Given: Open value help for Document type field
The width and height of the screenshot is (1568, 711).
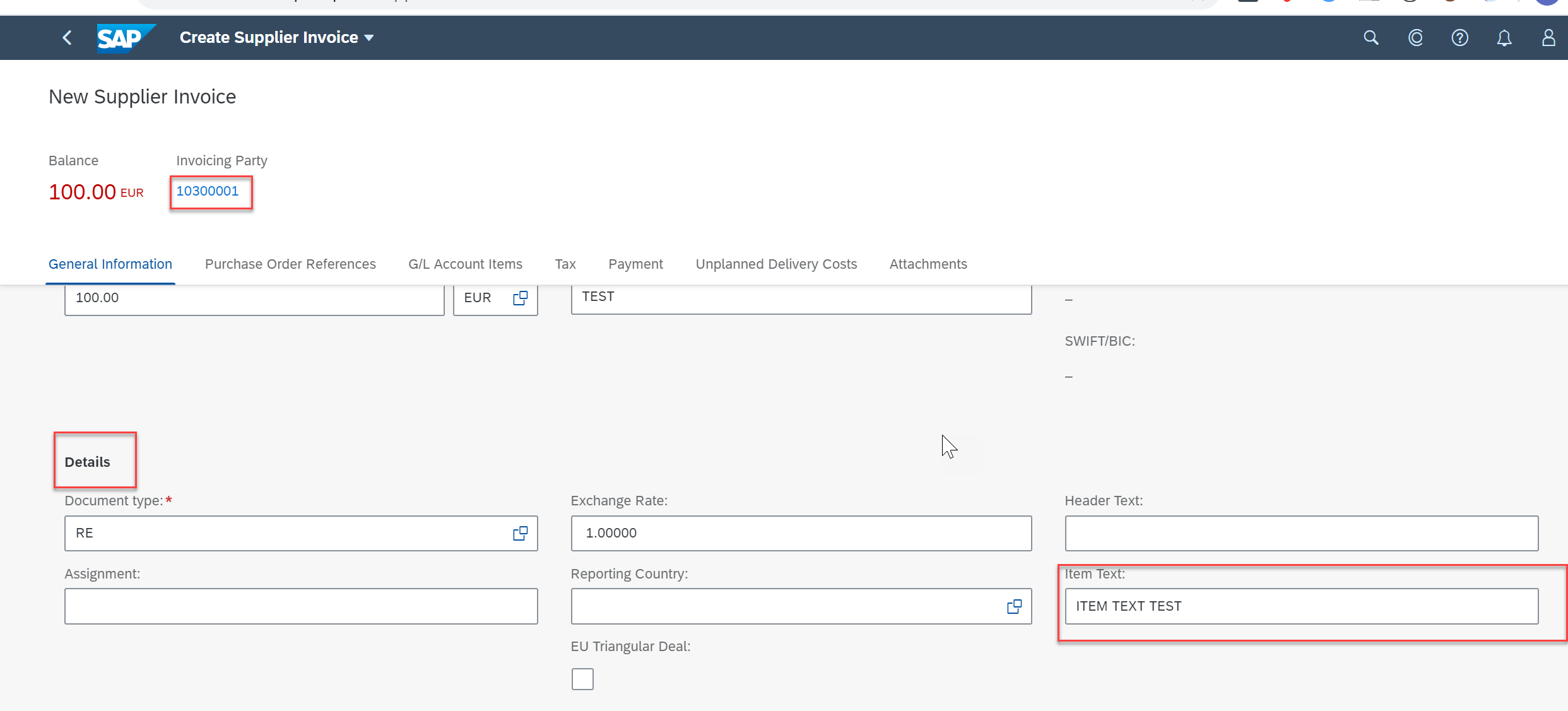Looking at the screenshot, I should tap(521, 533).
